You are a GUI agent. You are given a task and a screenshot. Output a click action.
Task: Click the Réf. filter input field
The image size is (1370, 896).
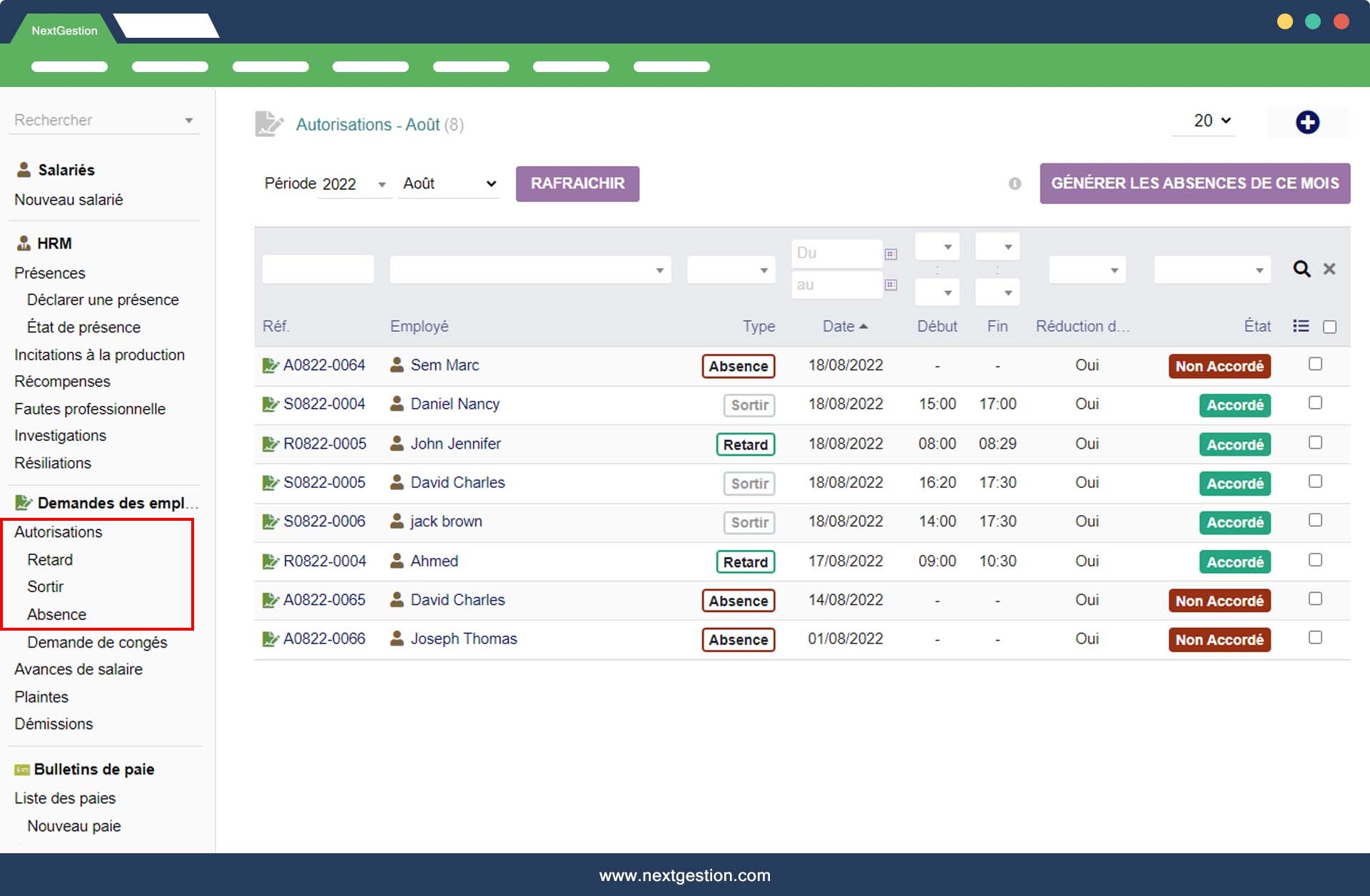click(x=318, y=270)
